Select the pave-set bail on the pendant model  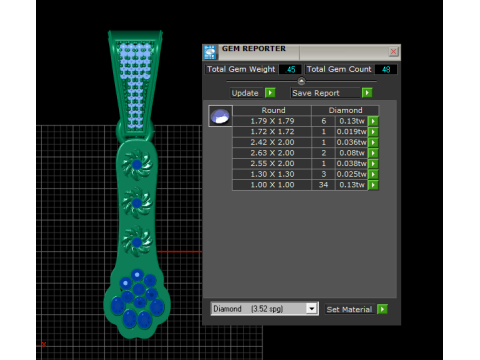(x=135, y=83)
